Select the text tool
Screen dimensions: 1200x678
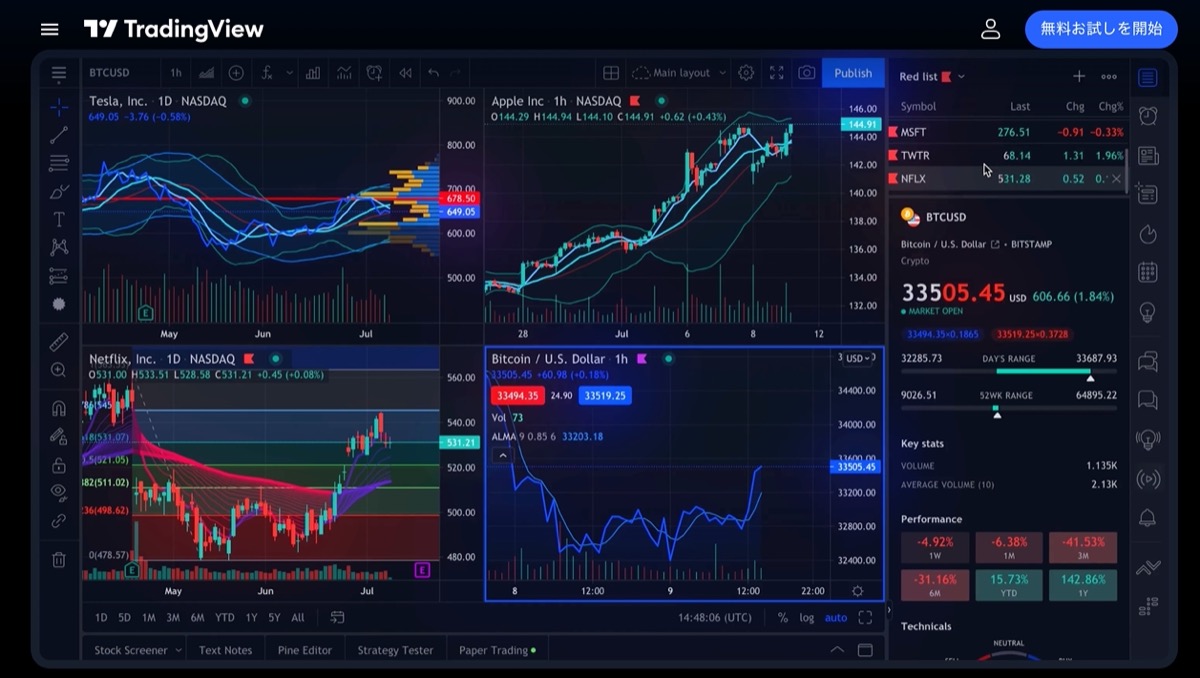click(59, 219)
